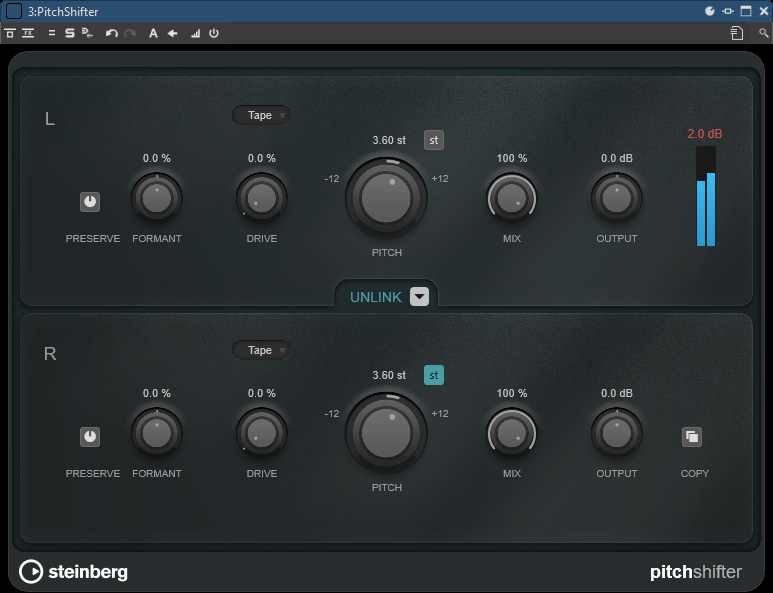Screen dimensions: 773x593
Task: Click the R channel DRIVE knob
Action: (262, 434)
